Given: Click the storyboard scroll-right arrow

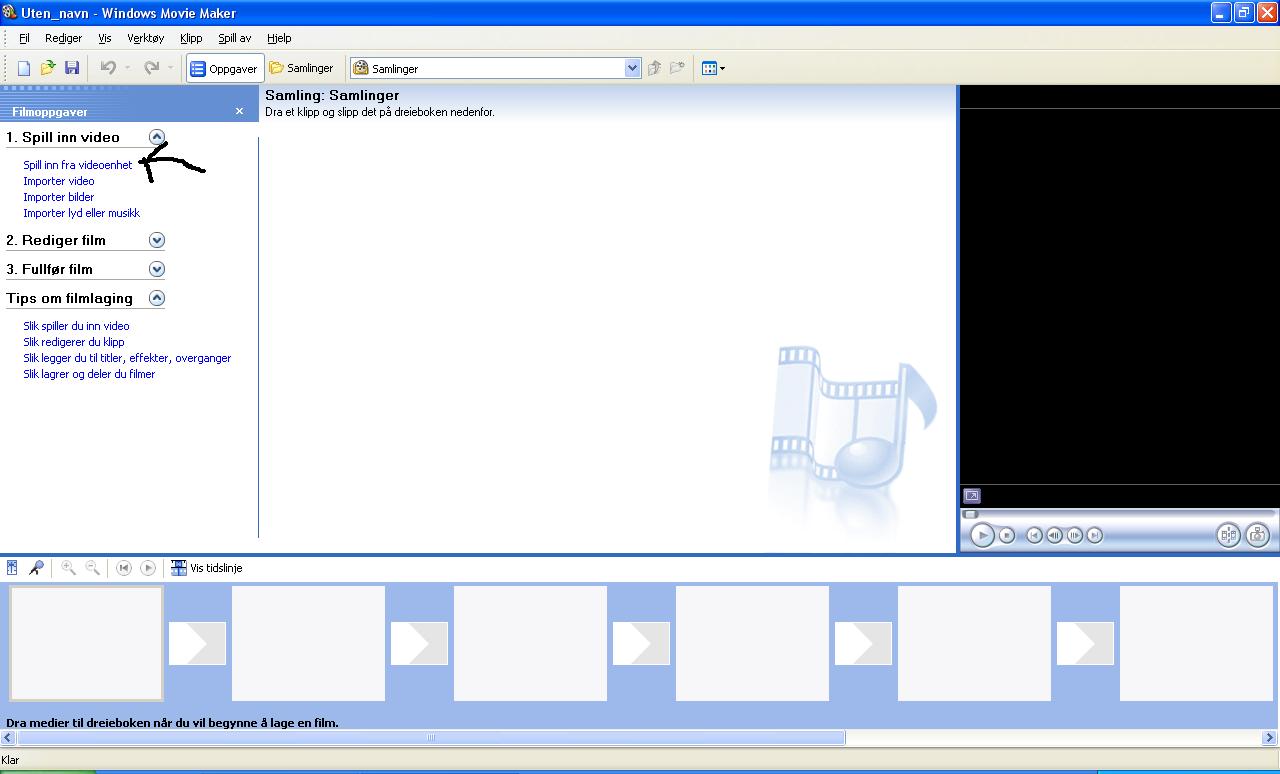Looking at the screenshot, I should 1270,738.
